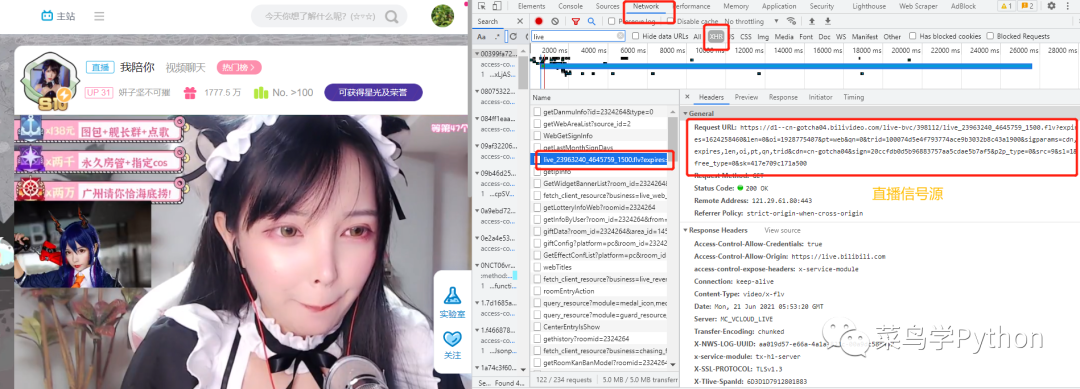Import HAR file with upload arrow
The image size is (1080, 389).
811,21
